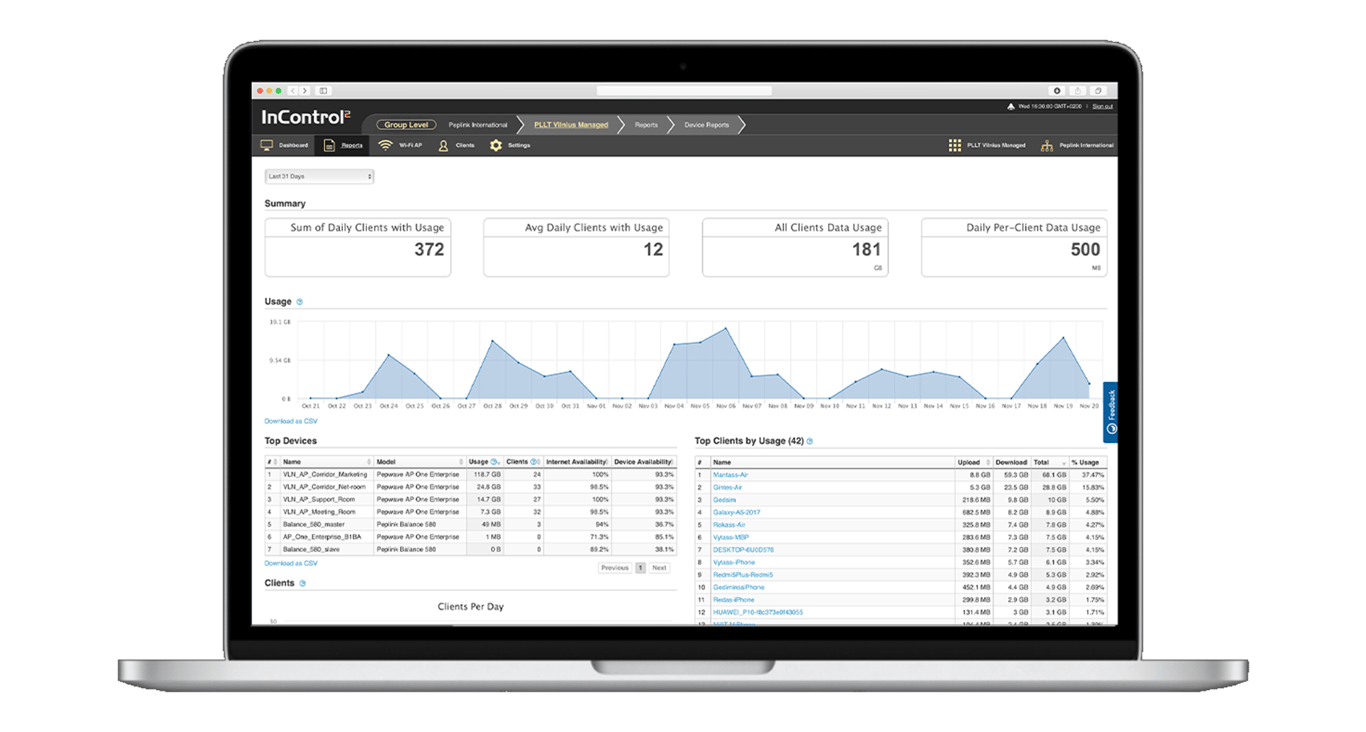
Task: Open Clients via the person icon
Action: pos(443,145)
